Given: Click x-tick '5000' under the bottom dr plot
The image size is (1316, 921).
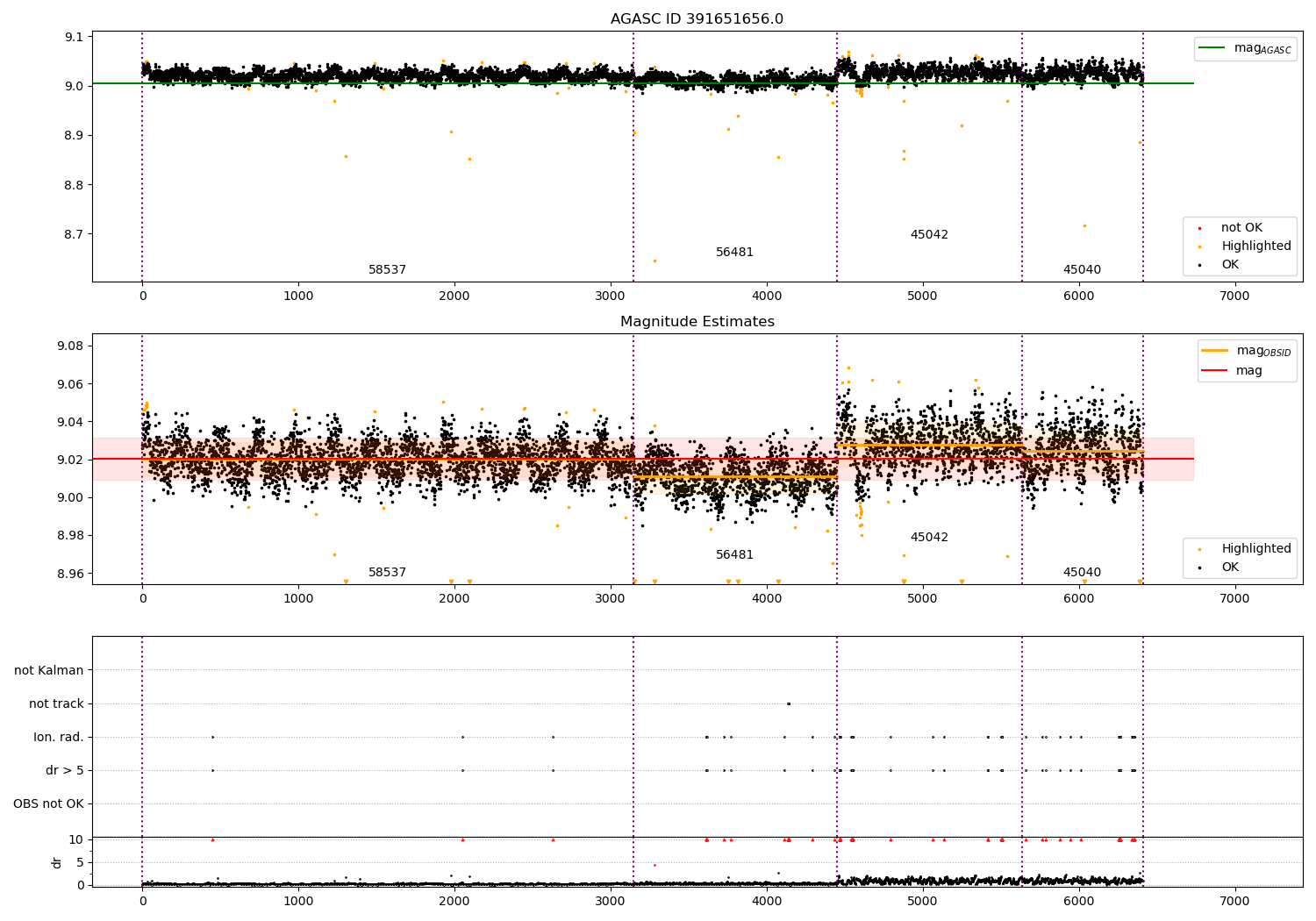Looking at the screenshot, I should 923,902.
